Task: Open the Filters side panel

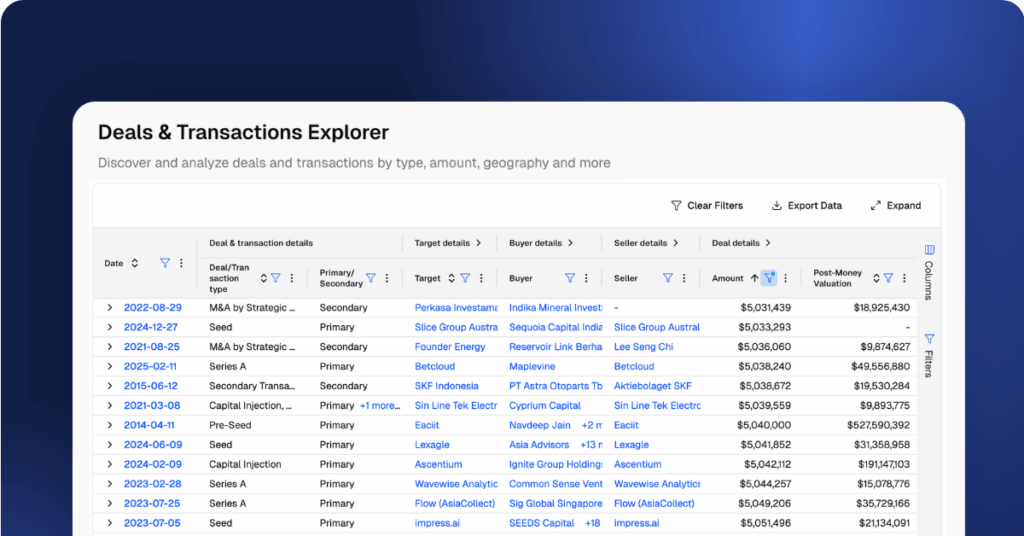Action: click(929, 355)
